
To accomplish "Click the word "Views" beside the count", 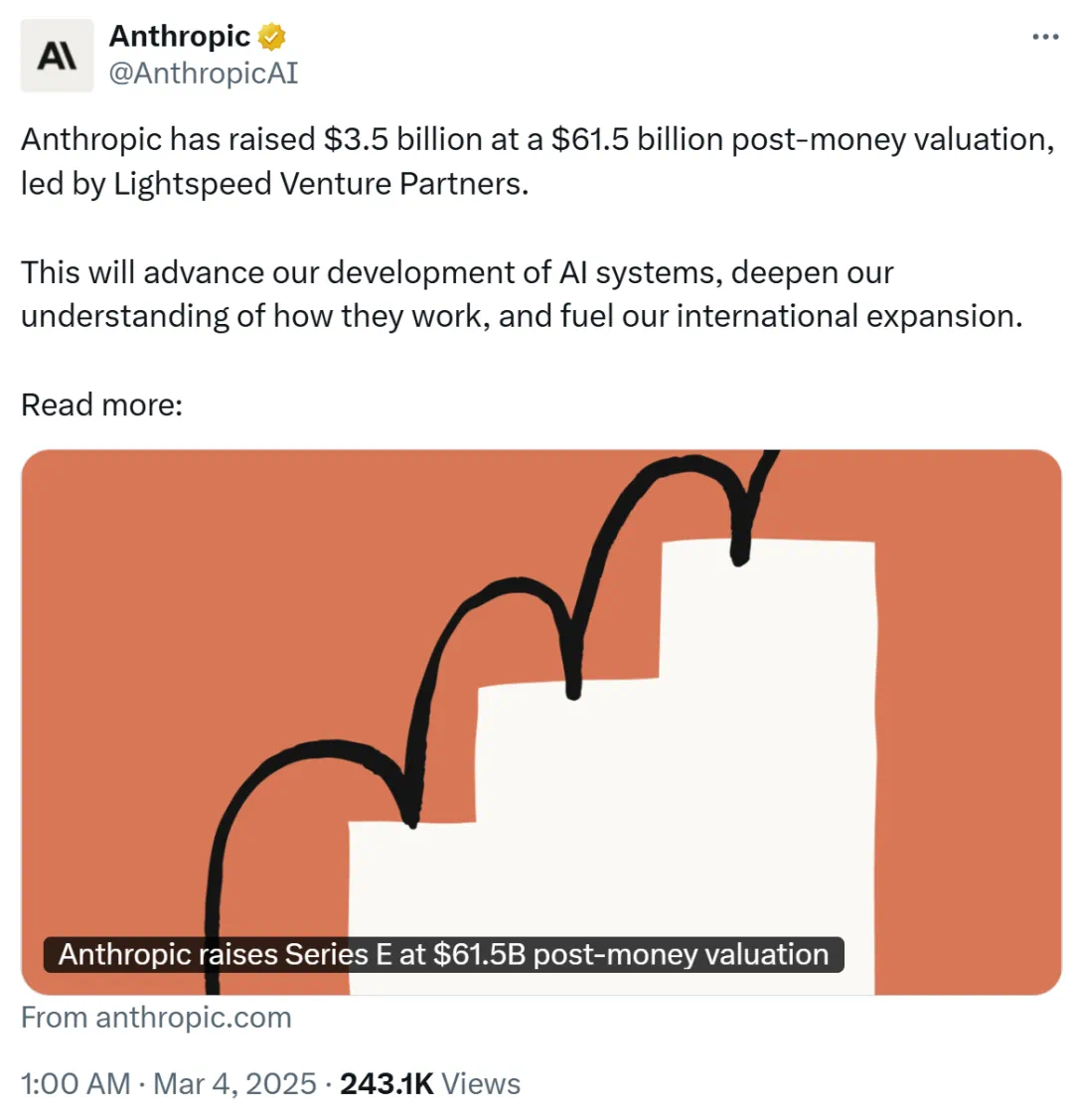I will (x=481, y=1083).
